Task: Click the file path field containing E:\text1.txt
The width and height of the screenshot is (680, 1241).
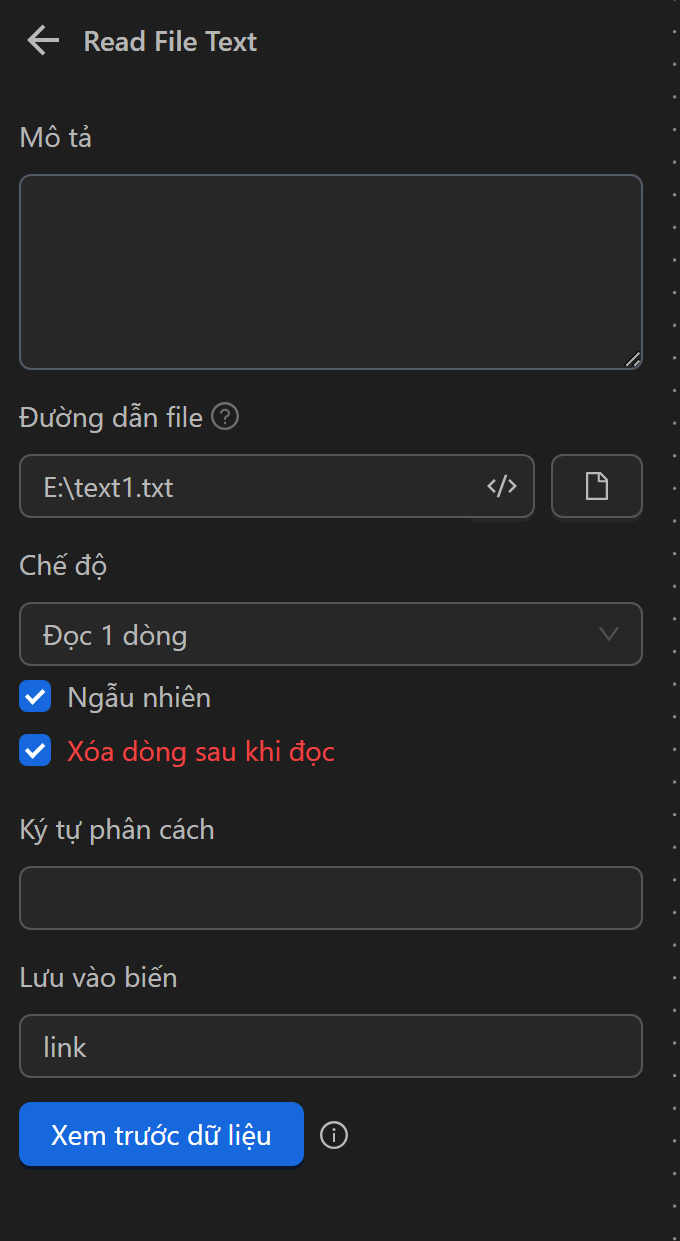Action: click(250, 487)
